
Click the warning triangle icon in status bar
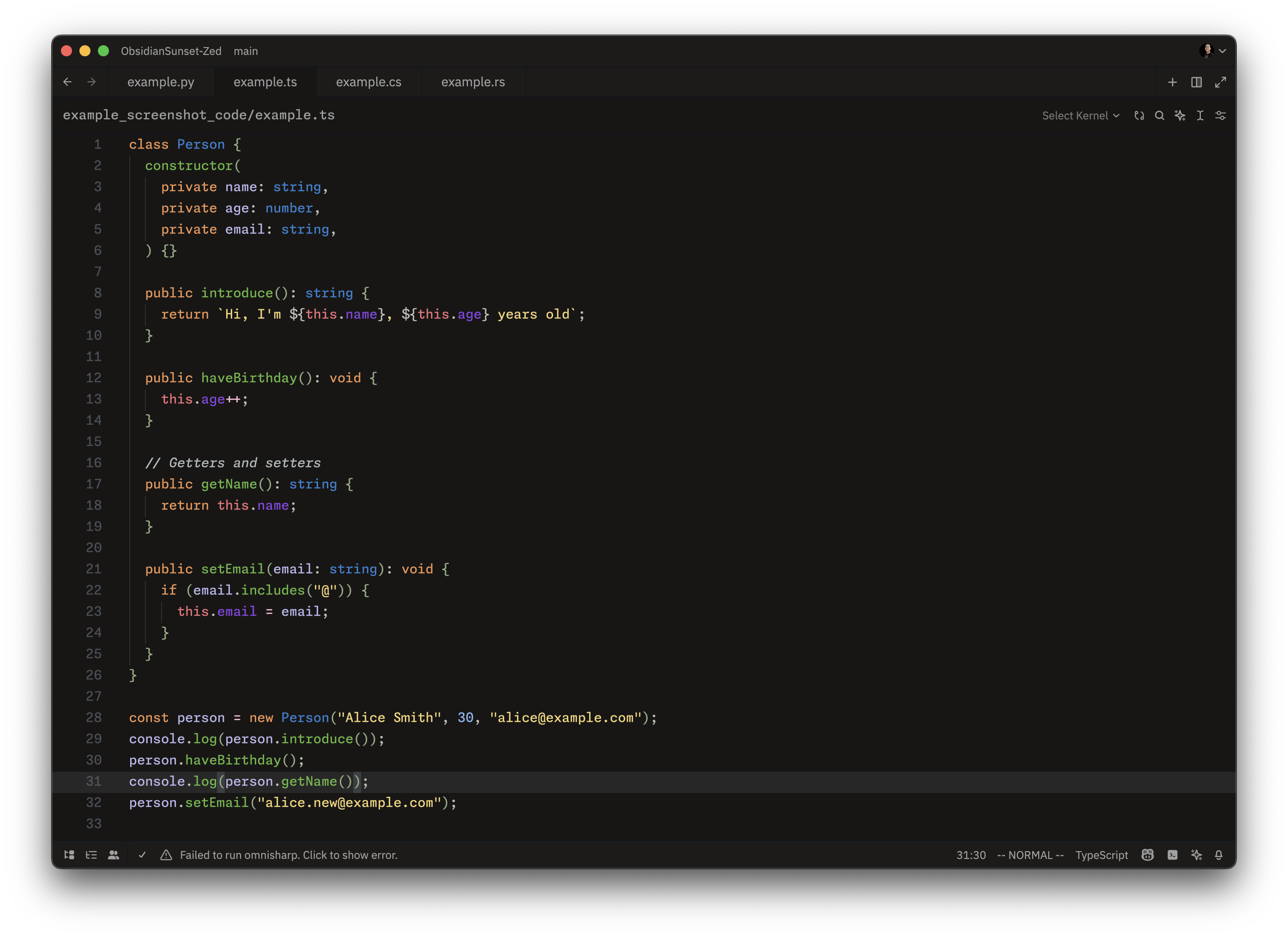tap(166, 855)
